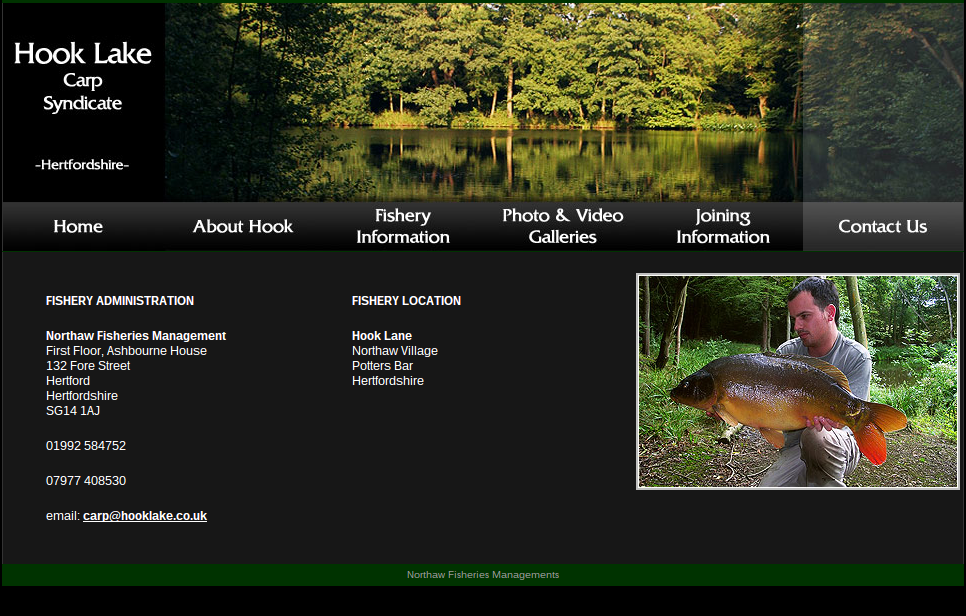Click the carp@hooklake.co.uk email link
This screenshot has width=966, height=616.
pyautogui.click(x=145, y=516)
